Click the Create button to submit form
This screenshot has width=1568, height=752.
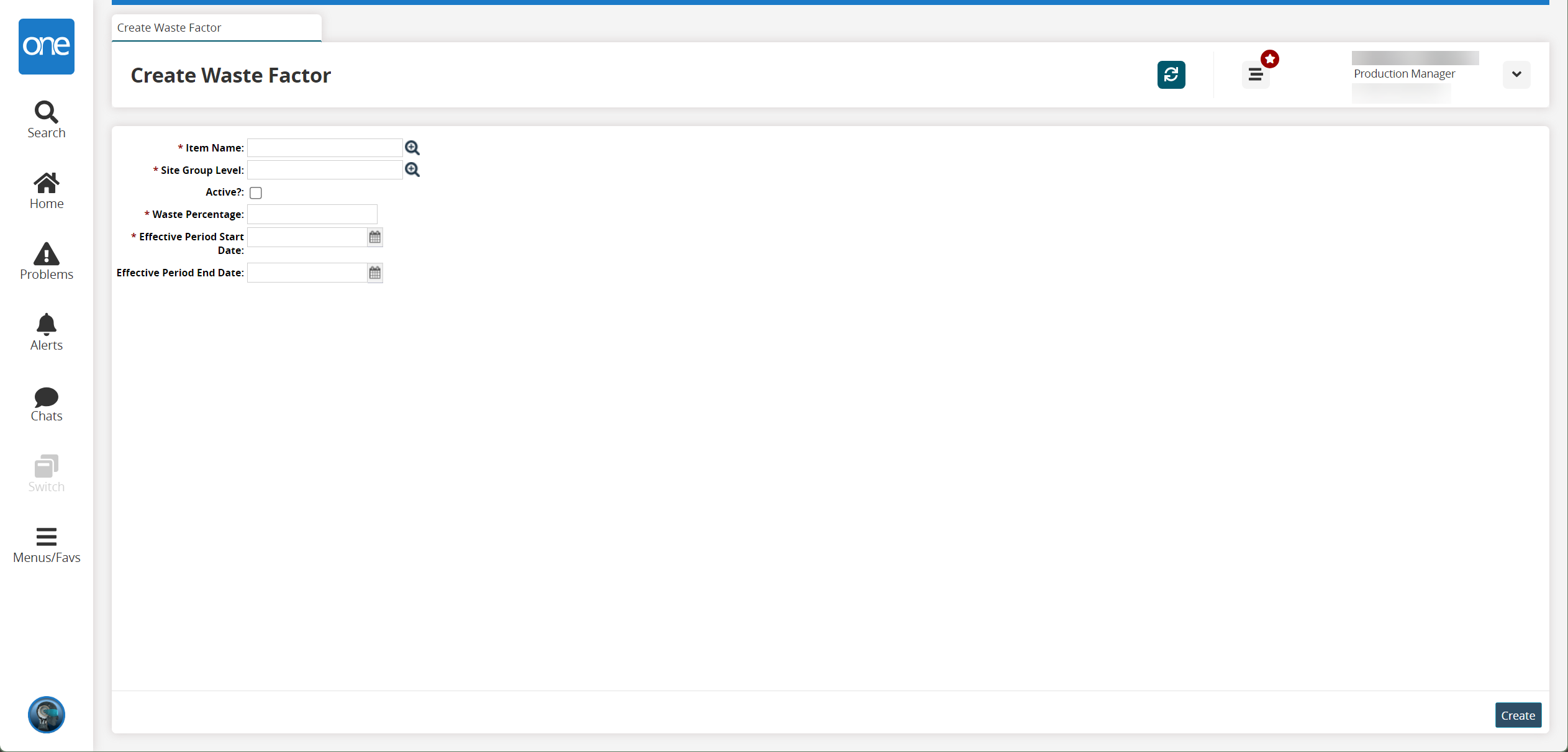[x=1516, y=716]
